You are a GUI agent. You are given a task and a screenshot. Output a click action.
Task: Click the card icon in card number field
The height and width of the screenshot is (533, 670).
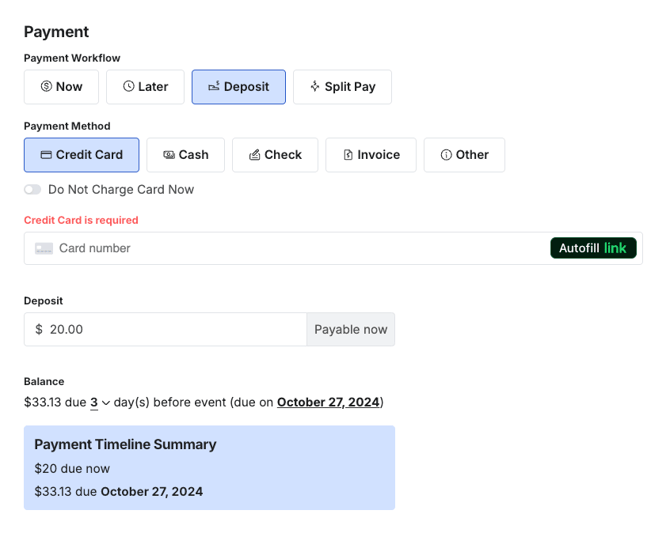point(44,248)
